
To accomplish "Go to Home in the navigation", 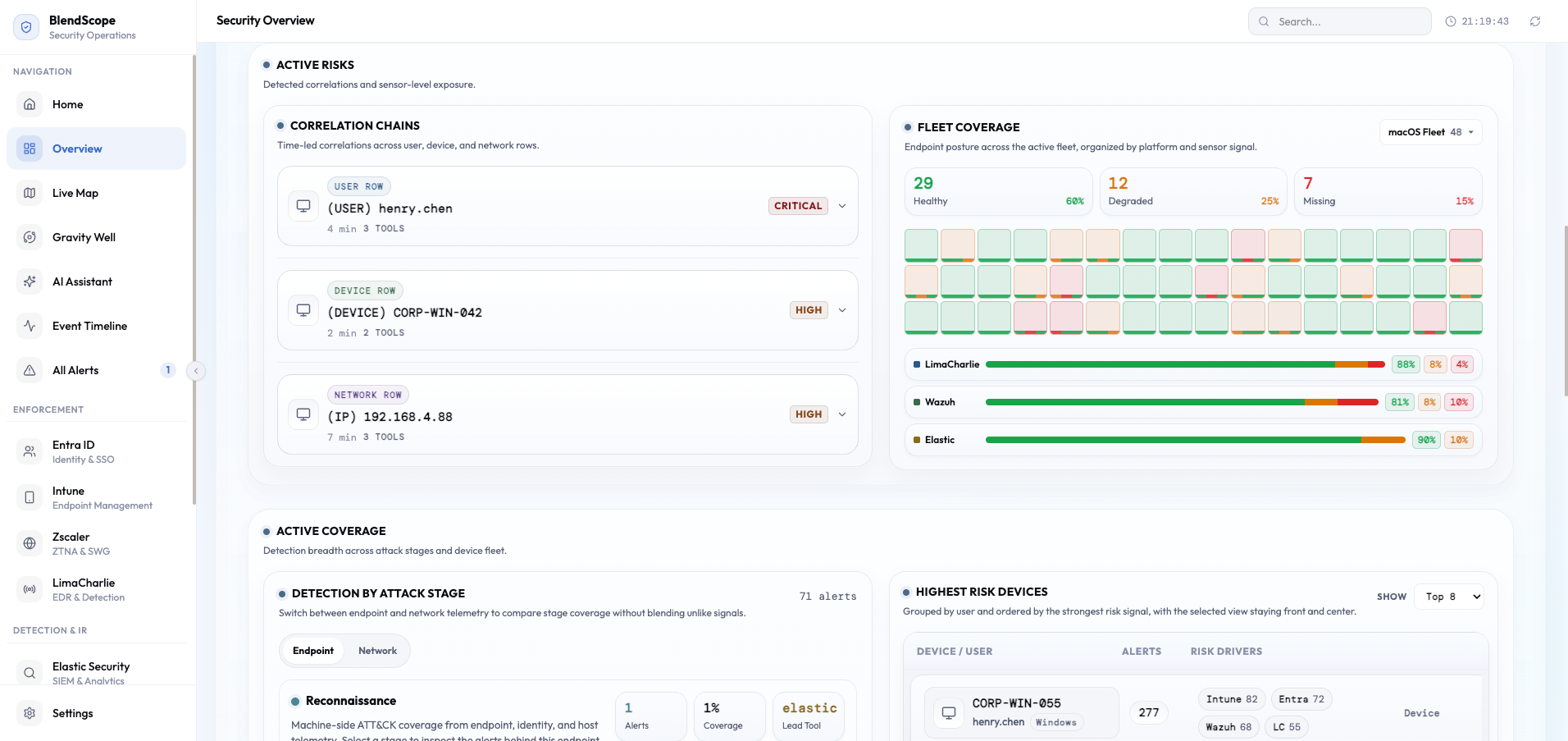I will [x=97, y=104].
